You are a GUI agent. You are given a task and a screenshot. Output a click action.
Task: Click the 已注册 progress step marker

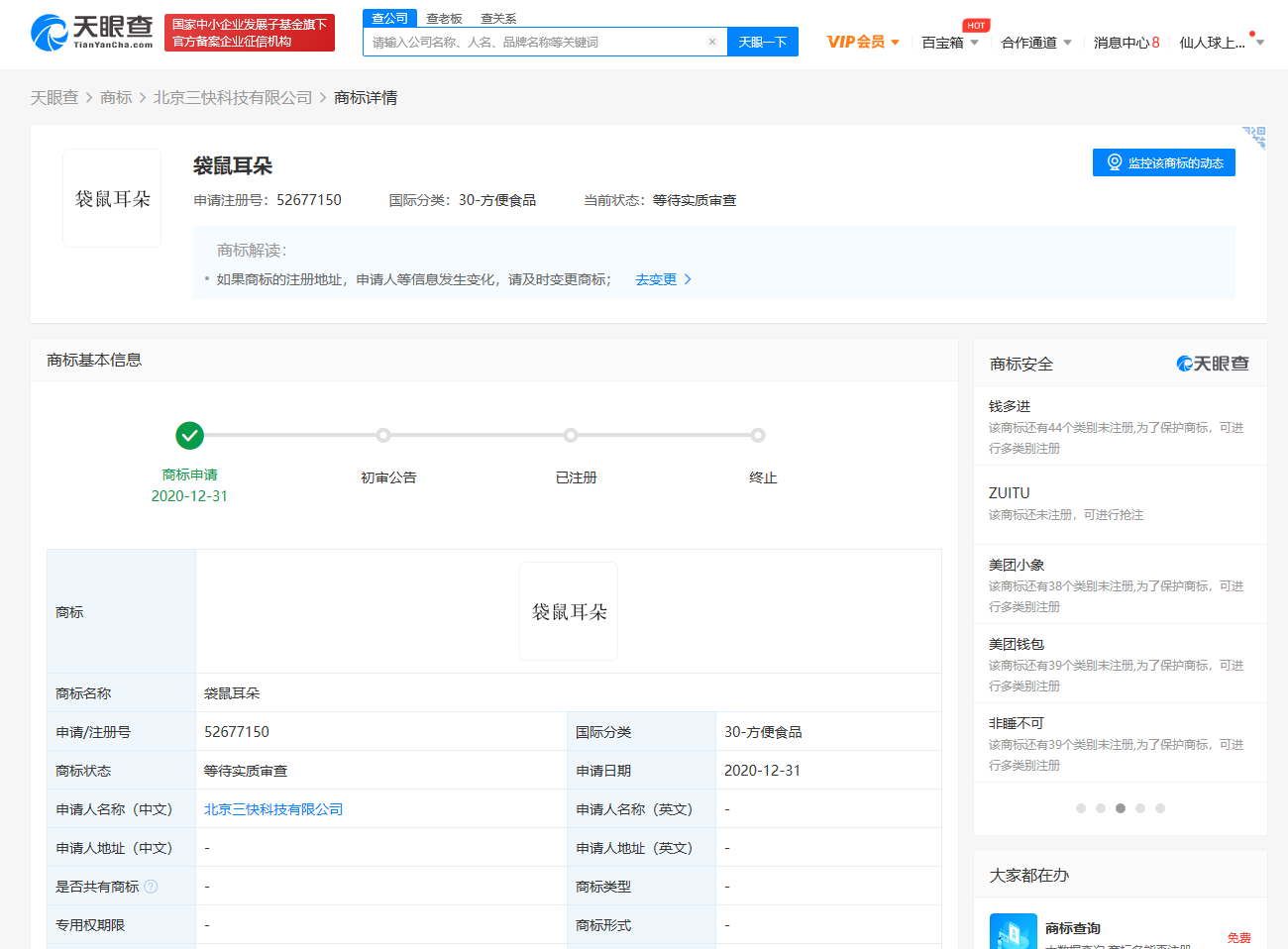point(571,435)
